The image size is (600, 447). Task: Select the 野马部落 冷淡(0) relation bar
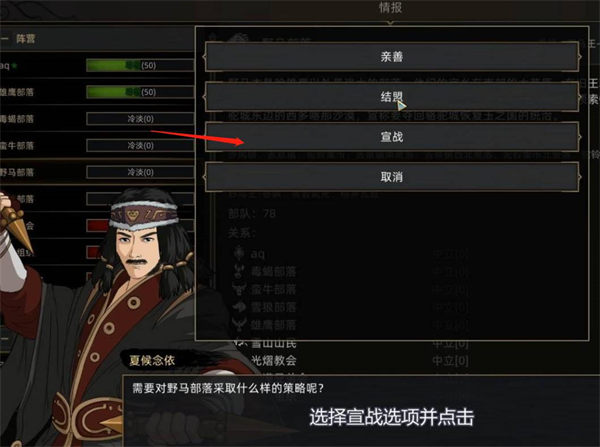[140, 172]
